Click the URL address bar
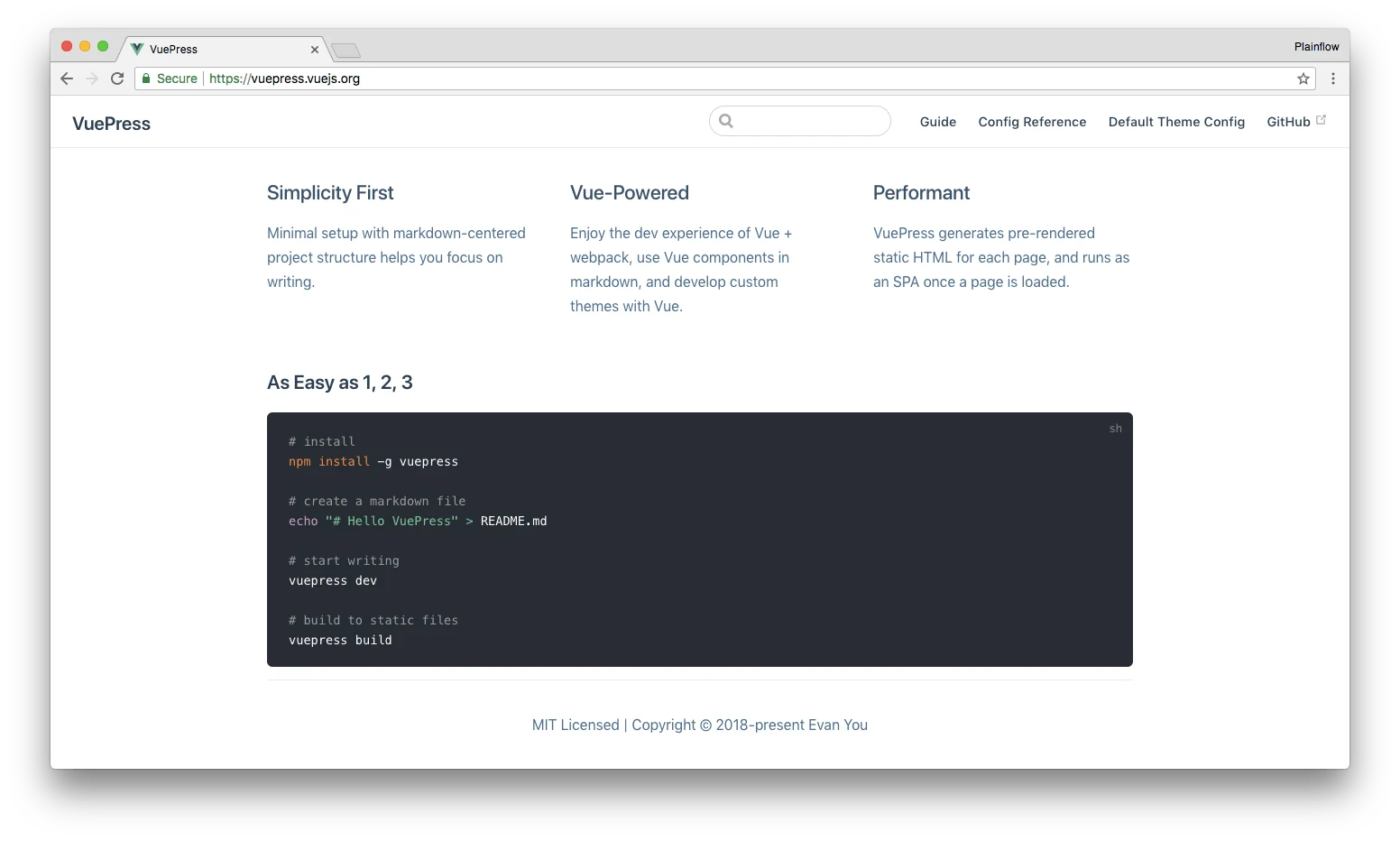Viewport: 1400px width, 841px height. pos(725,79)
